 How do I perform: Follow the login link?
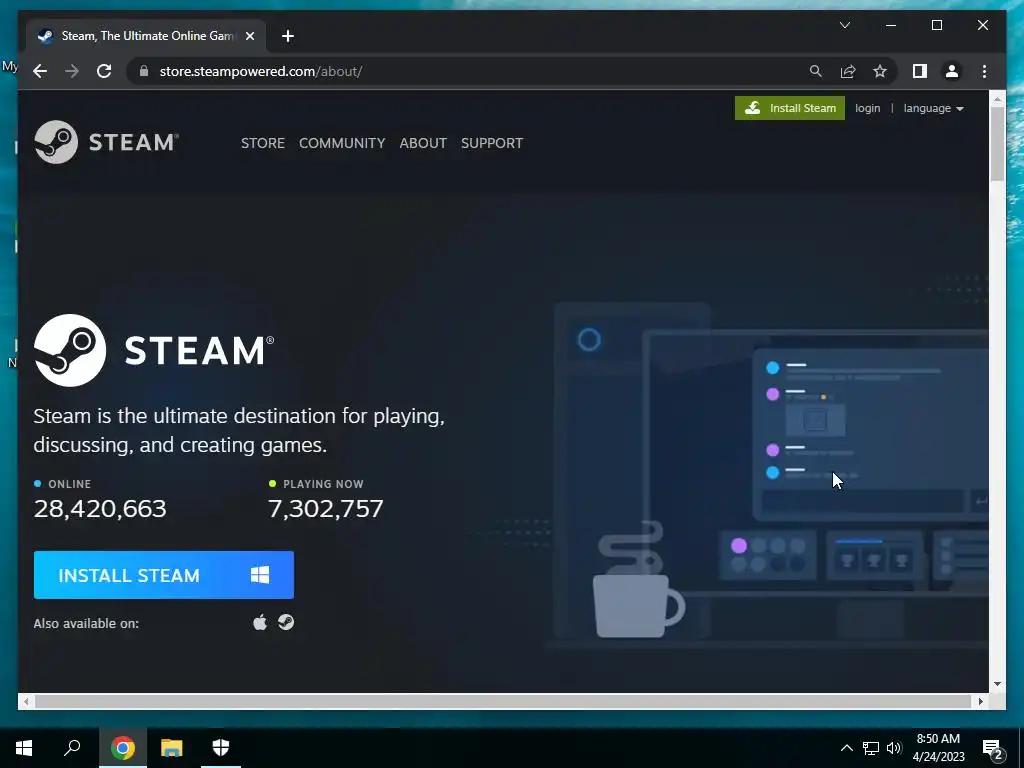coord(867,108)
